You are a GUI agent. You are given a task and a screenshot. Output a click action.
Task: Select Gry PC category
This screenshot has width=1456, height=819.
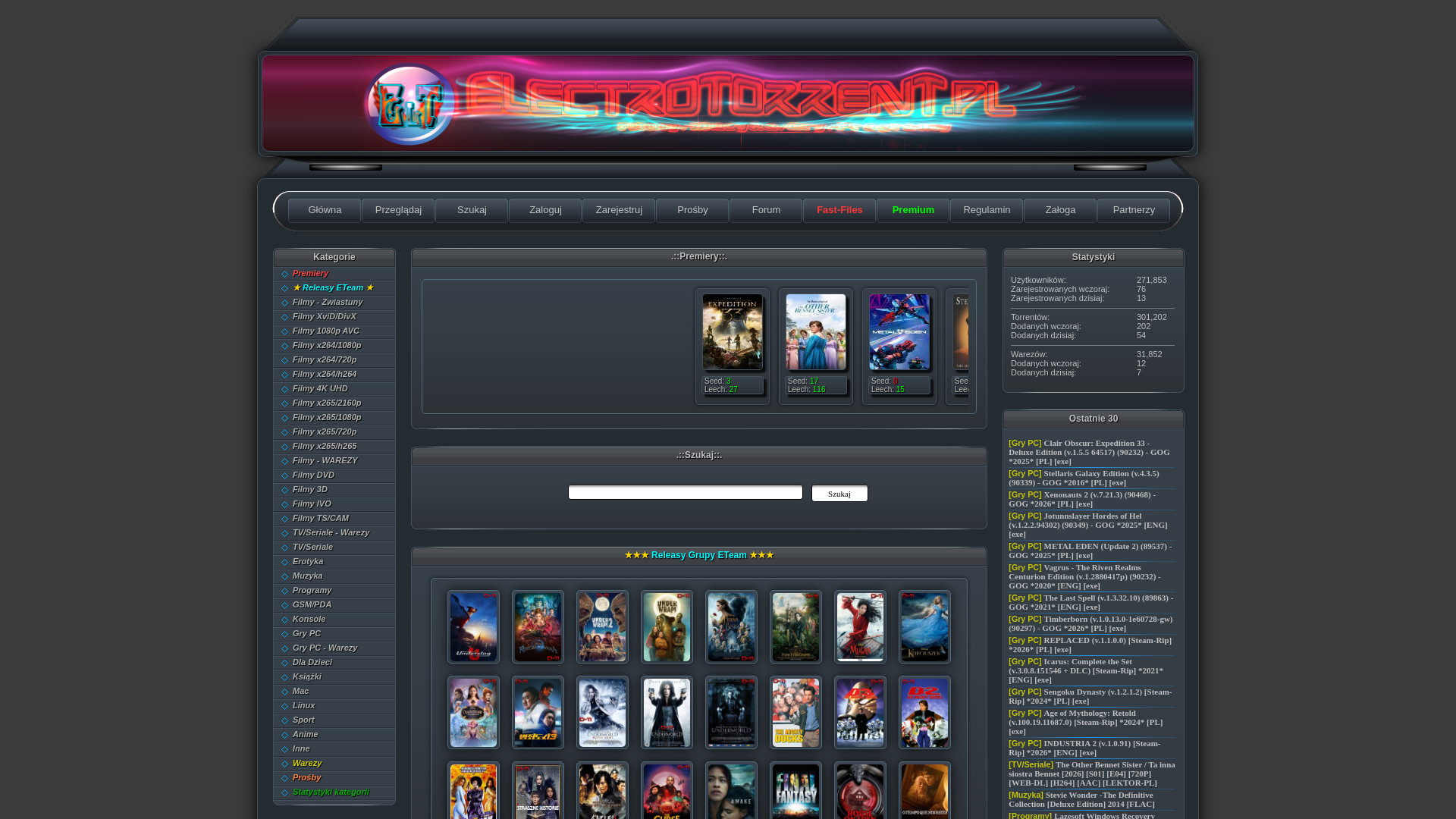pos(306,633)
